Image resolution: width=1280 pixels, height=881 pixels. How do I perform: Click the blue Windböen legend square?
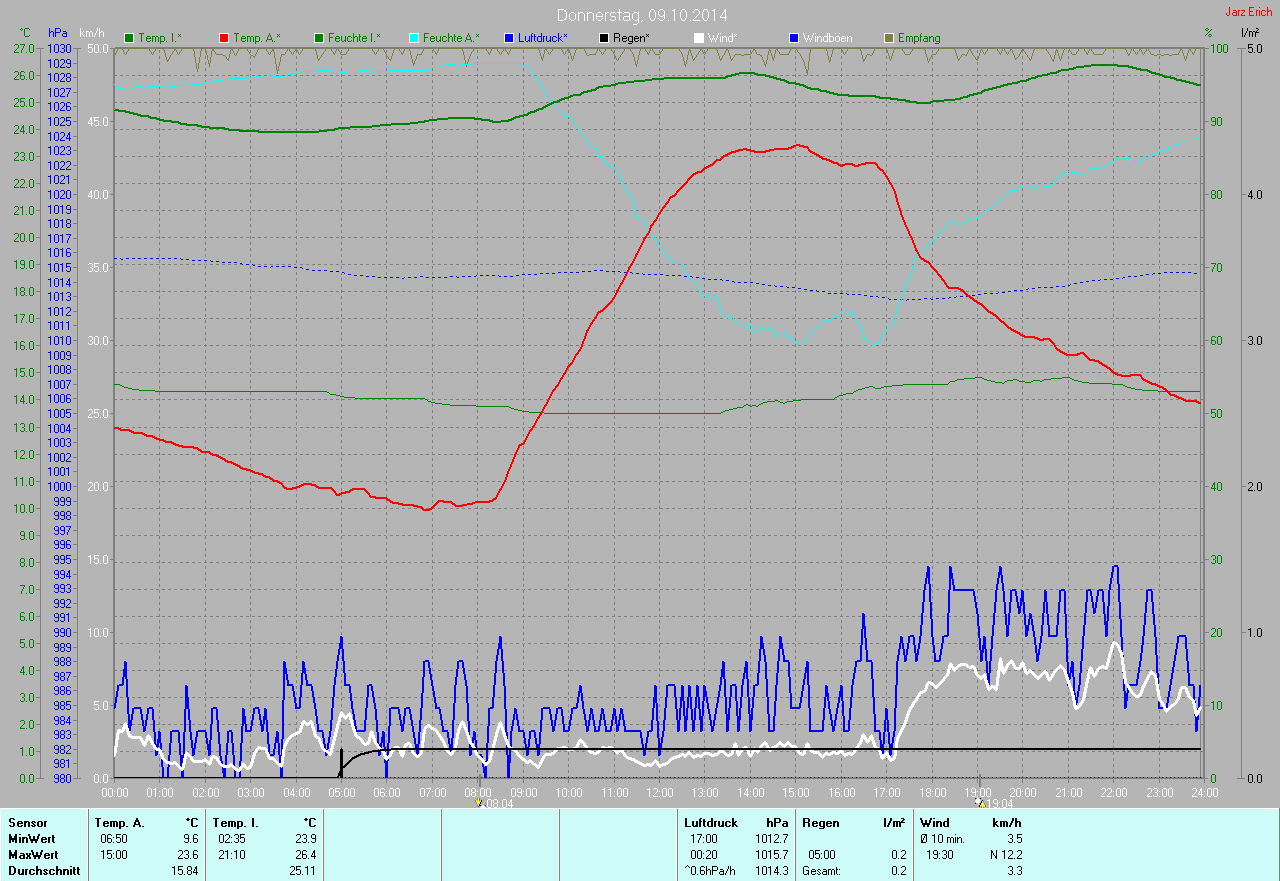(x=794, y=38)
